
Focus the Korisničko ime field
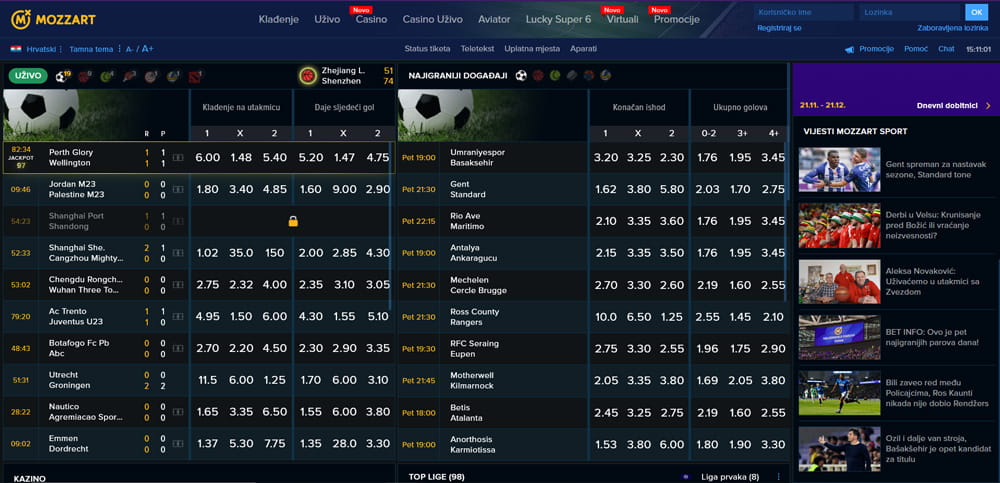(804, 12)
